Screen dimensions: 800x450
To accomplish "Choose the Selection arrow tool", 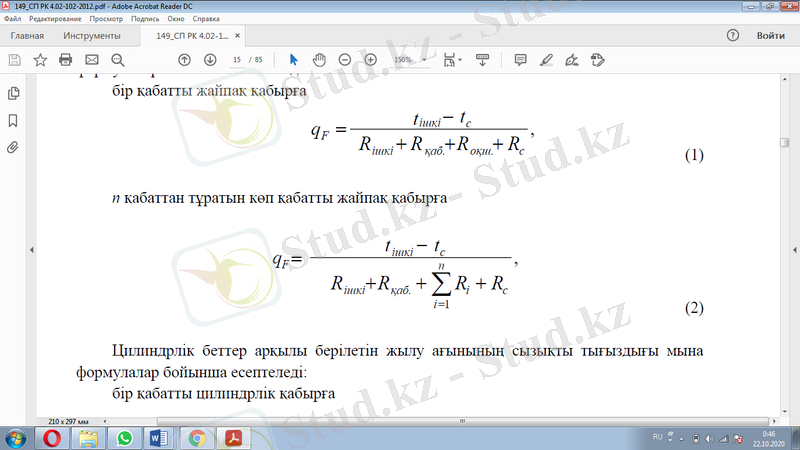I will coord(293,60).
